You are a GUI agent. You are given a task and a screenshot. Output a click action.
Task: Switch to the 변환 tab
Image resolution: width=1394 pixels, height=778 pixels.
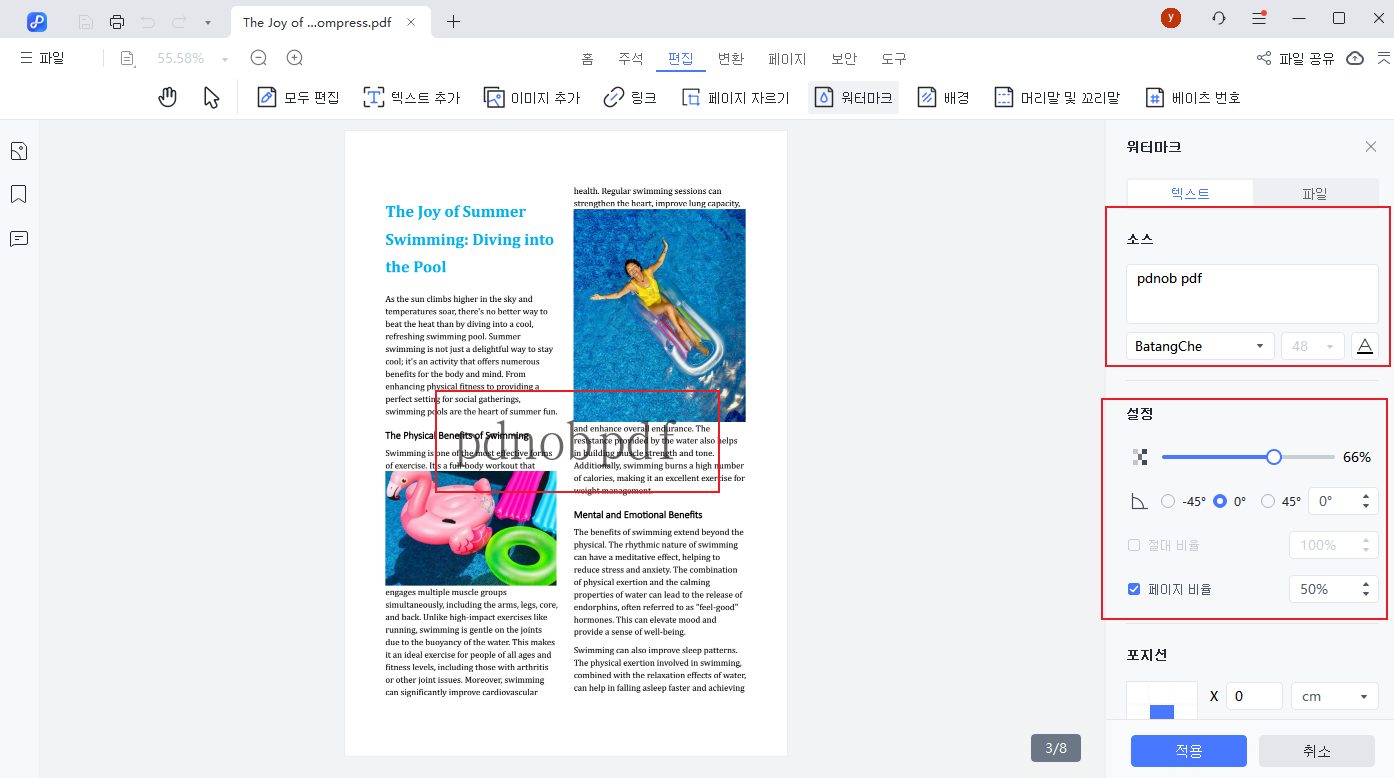click(x=731, y=58)
